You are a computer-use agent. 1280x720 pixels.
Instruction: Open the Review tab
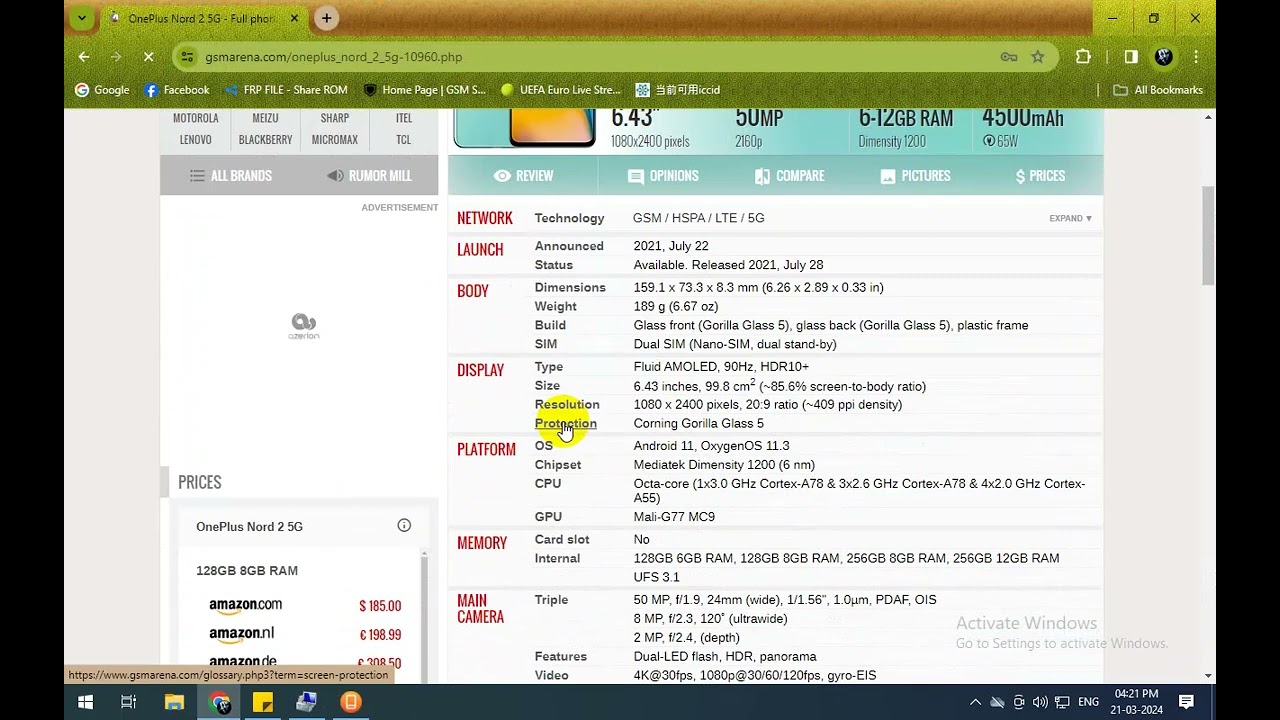(523, 176)
